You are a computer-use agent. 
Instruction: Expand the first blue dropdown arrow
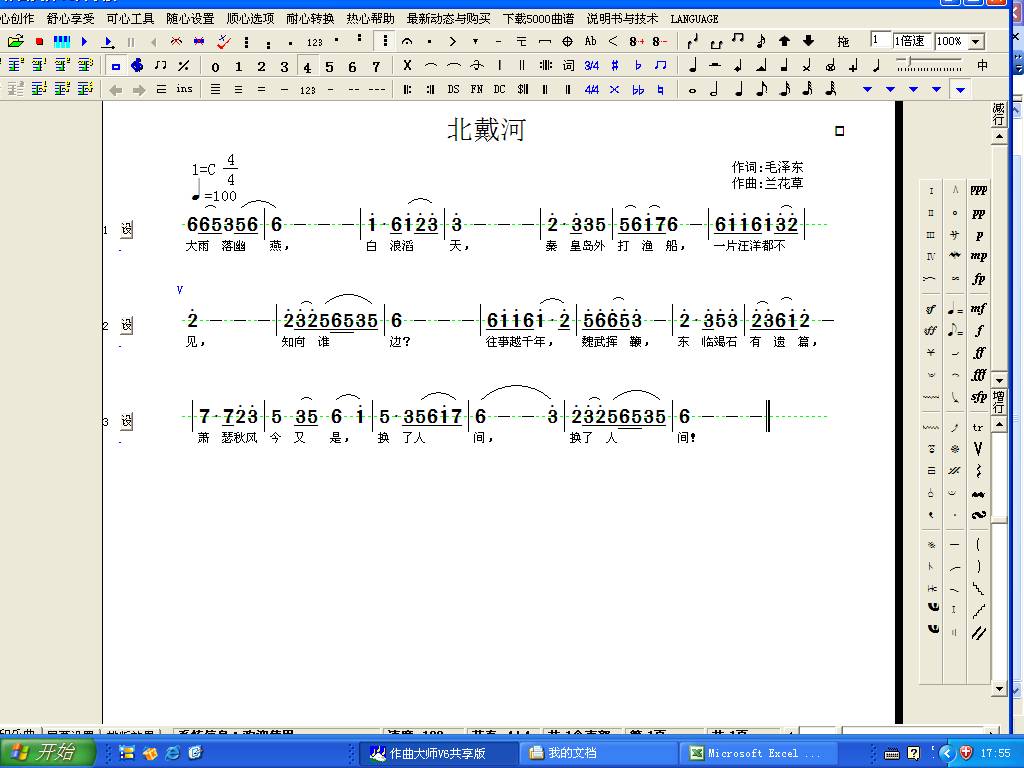867,89
